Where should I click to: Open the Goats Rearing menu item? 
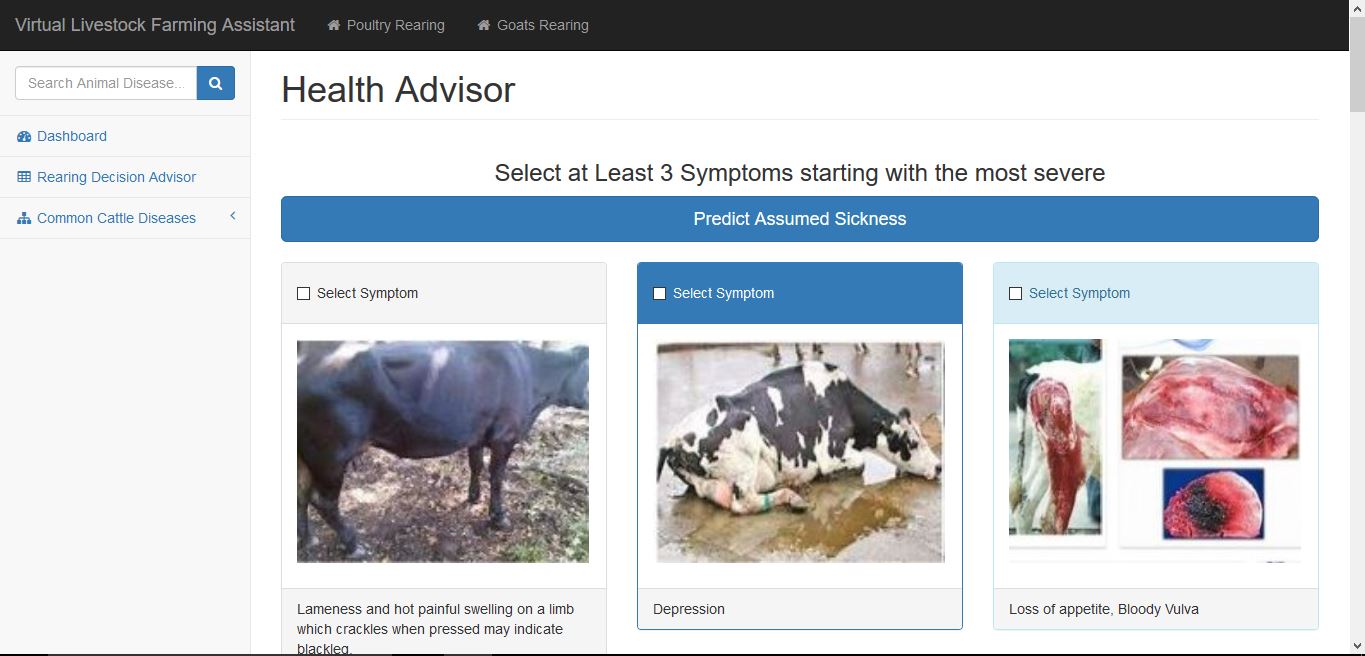pos(542,25)
